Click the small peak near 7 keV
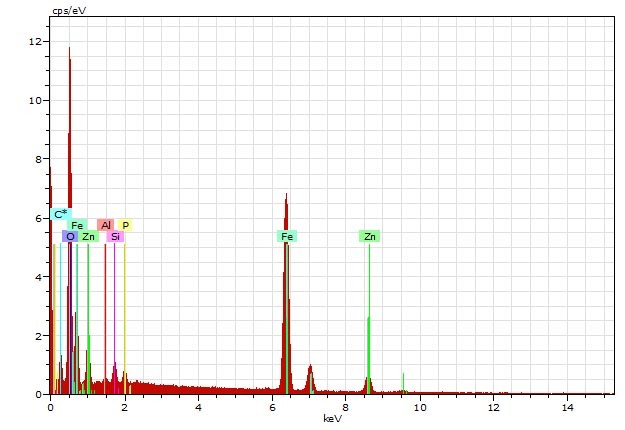625x430 pixels. [x=310, y=368]
